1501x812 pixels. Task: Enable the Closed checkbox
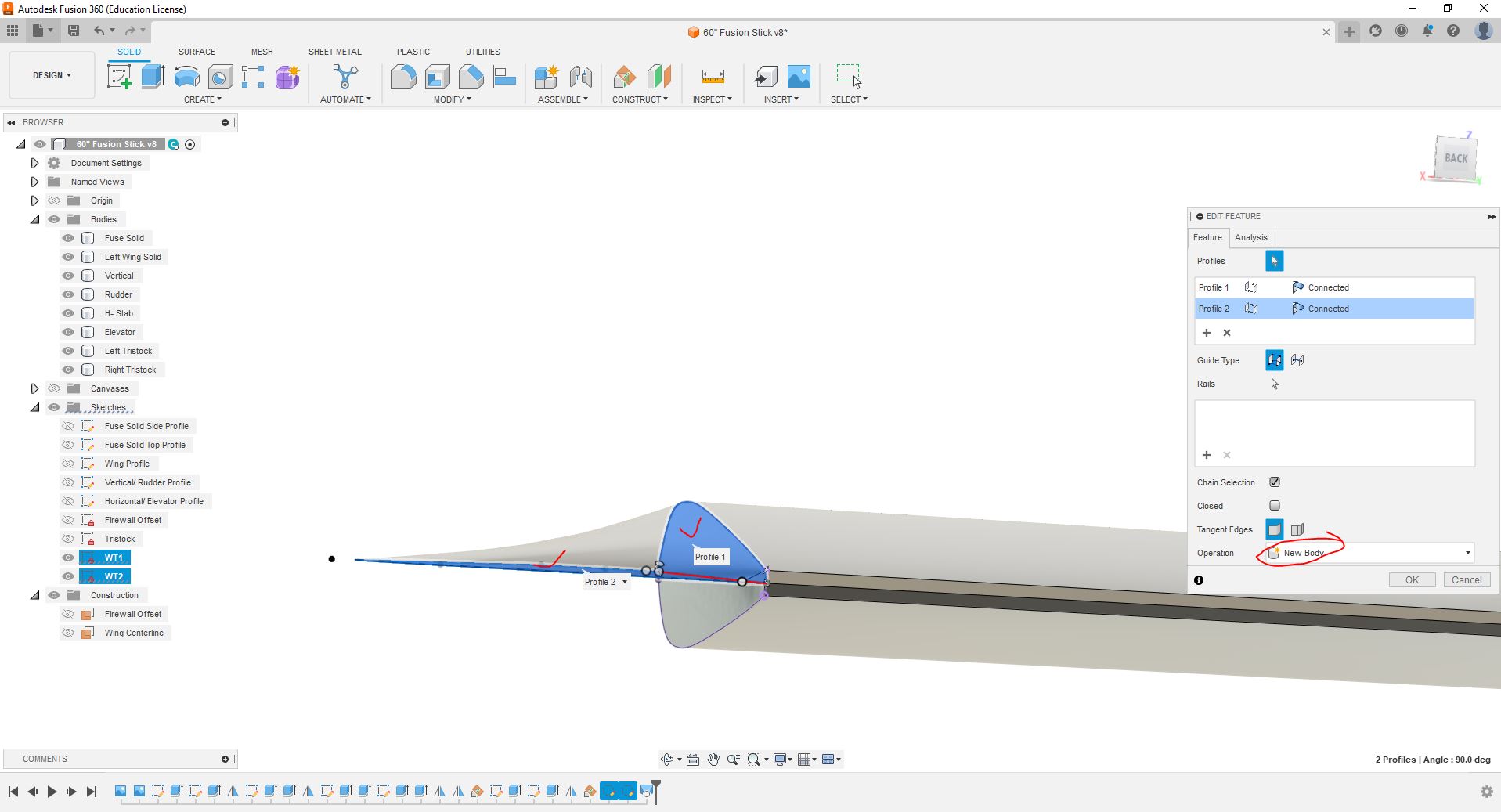[x=1275, y=506]
